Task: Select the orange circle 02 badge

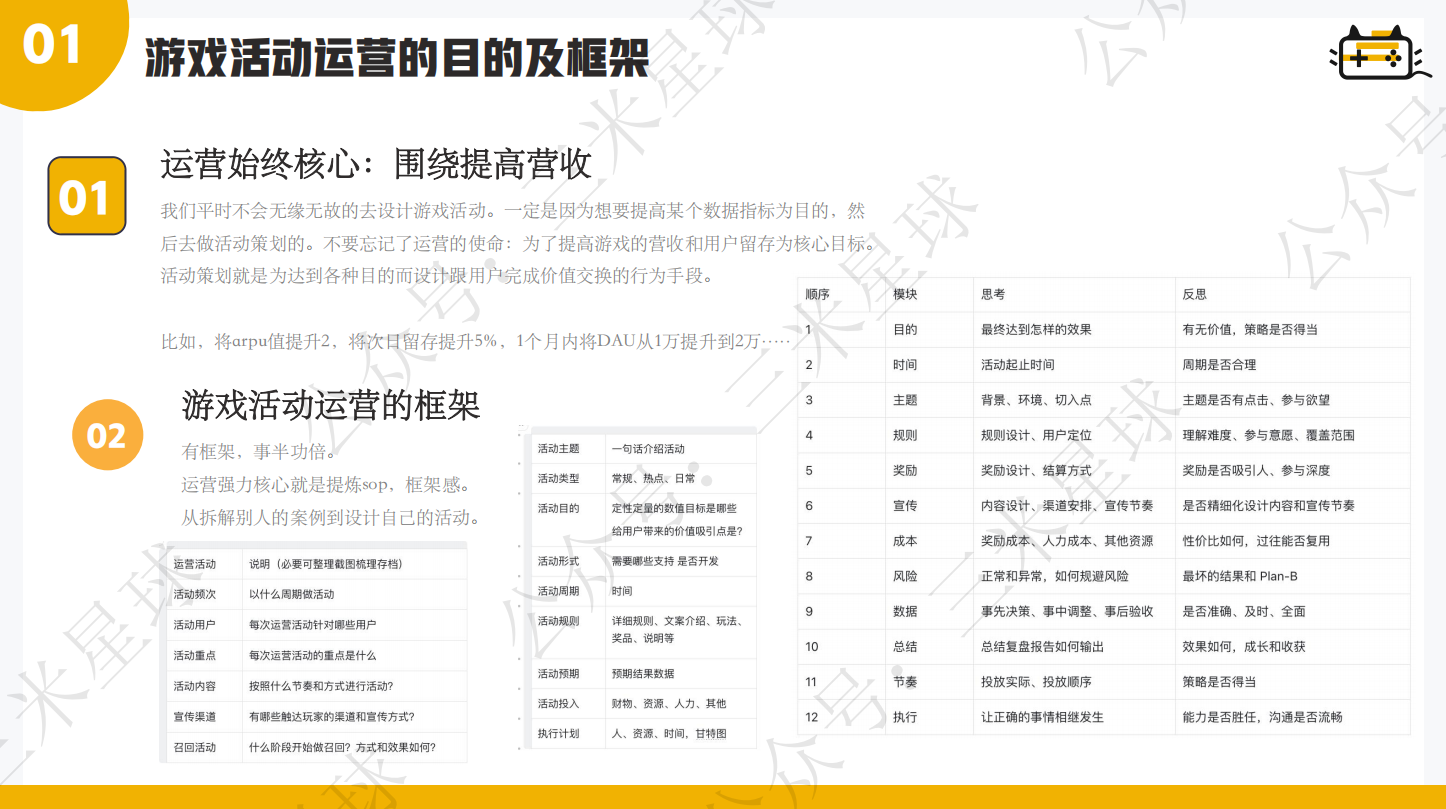Action: [x=107, y=436]
